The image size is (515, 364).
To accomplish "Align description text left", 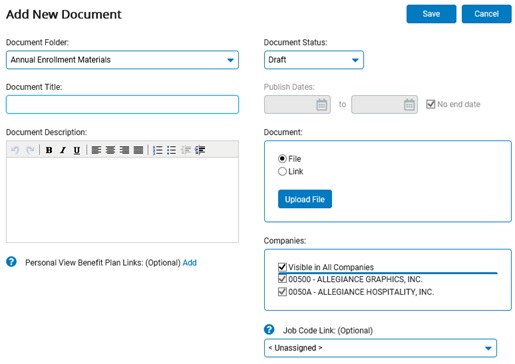I will [x=96, y=150].
